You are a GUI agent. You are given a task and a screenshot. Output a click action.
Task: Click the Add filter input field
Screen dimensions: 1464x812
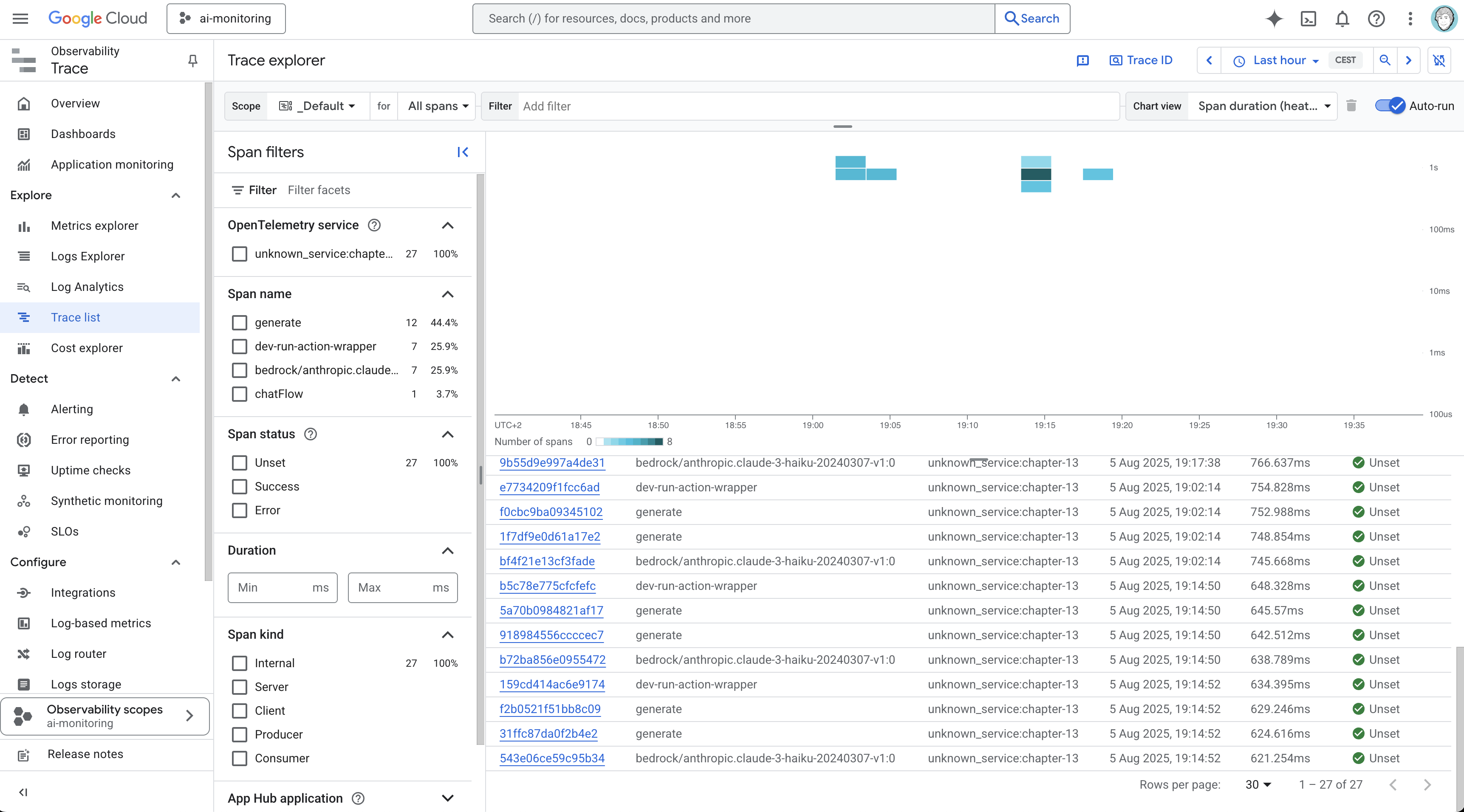click(818, 106)
